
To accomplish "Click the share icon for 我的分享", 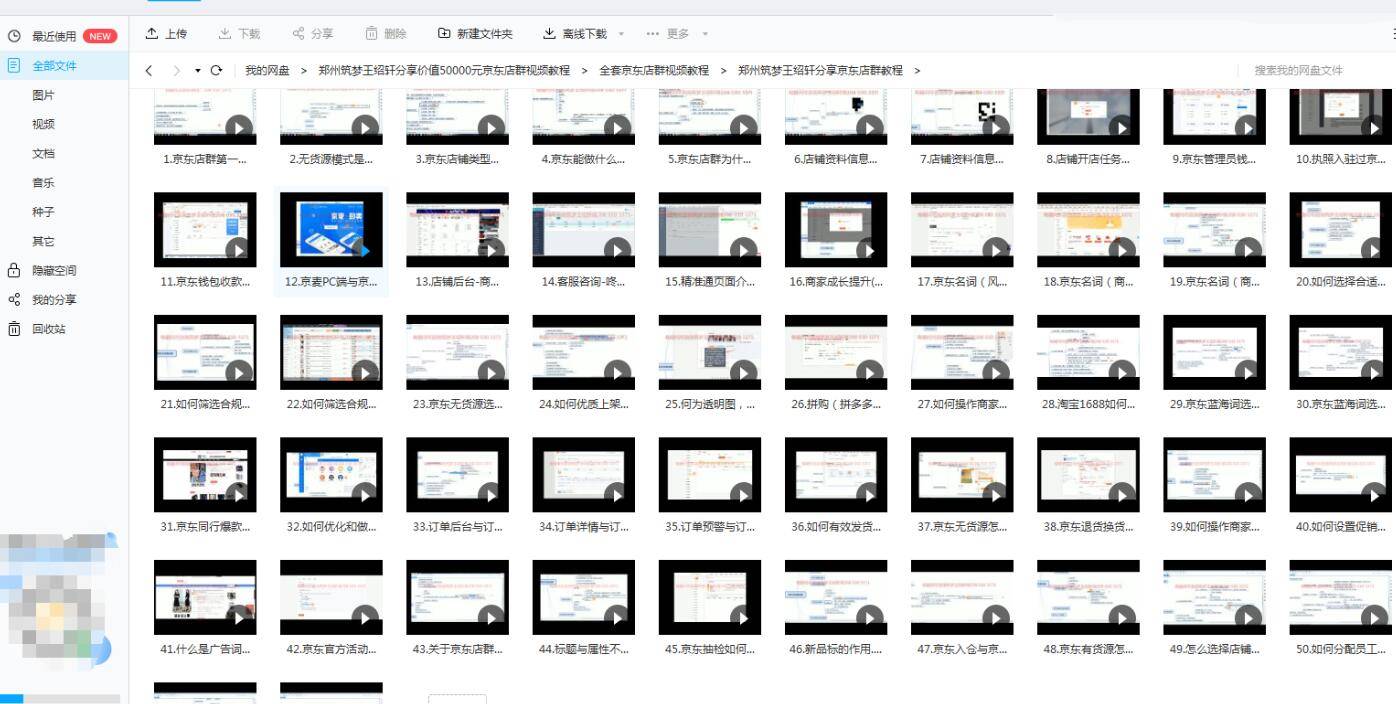I will (14, 299).
